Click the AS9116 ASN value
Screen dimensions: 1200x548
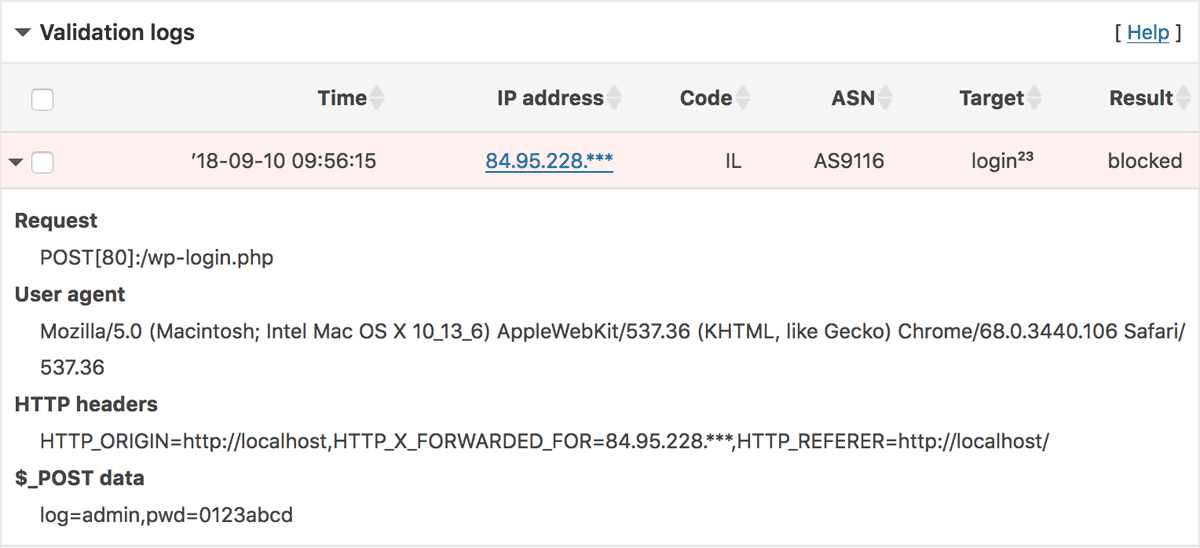[x=849, y=161]
